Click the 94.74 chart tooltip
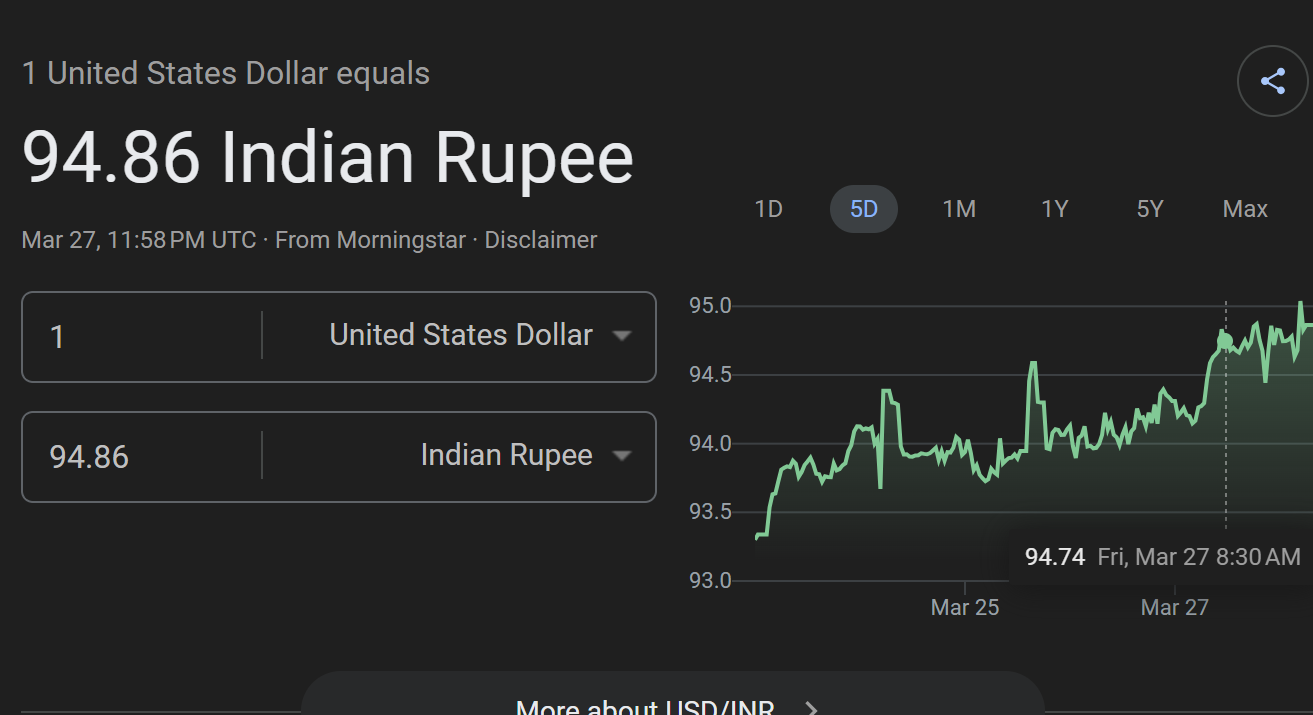 1162,557
